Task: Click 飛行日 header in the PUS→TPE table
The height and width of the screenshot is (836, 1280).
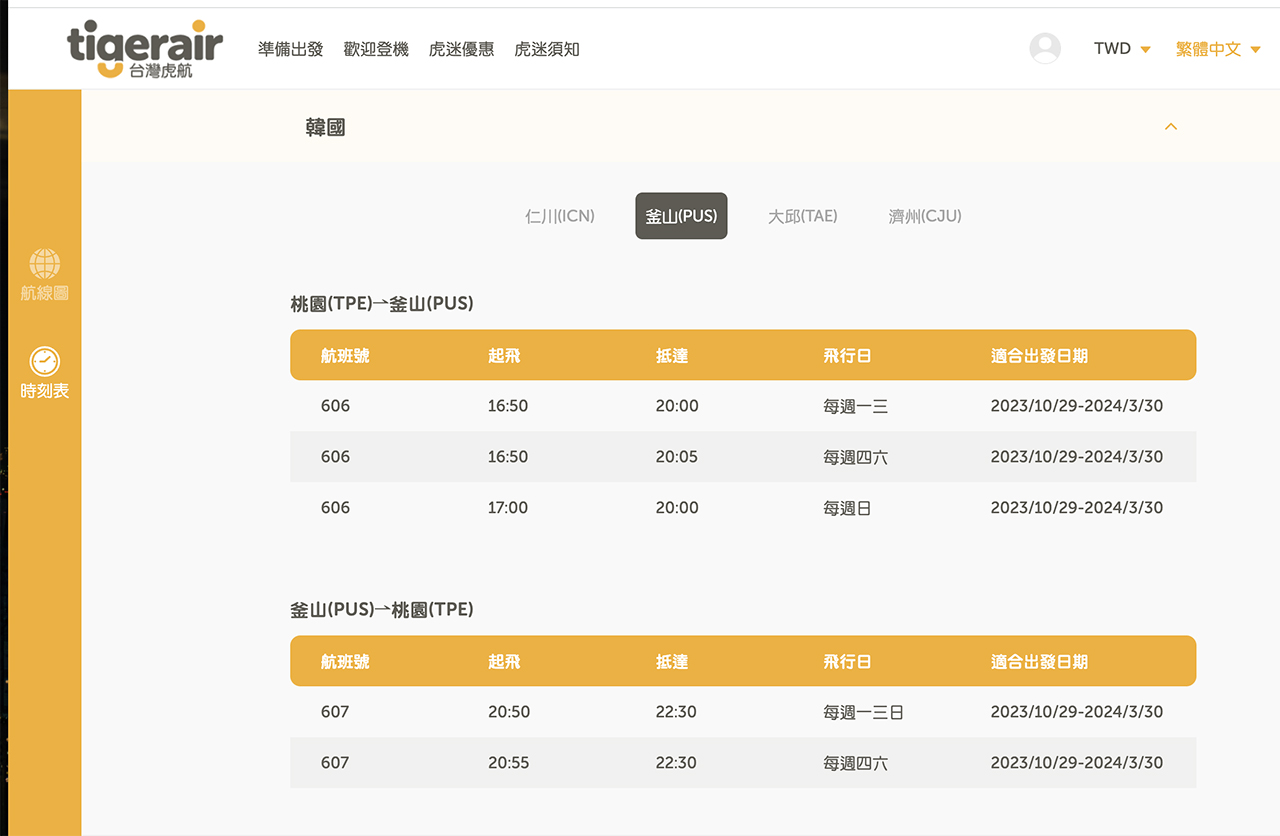Action: tap(847, 661)
